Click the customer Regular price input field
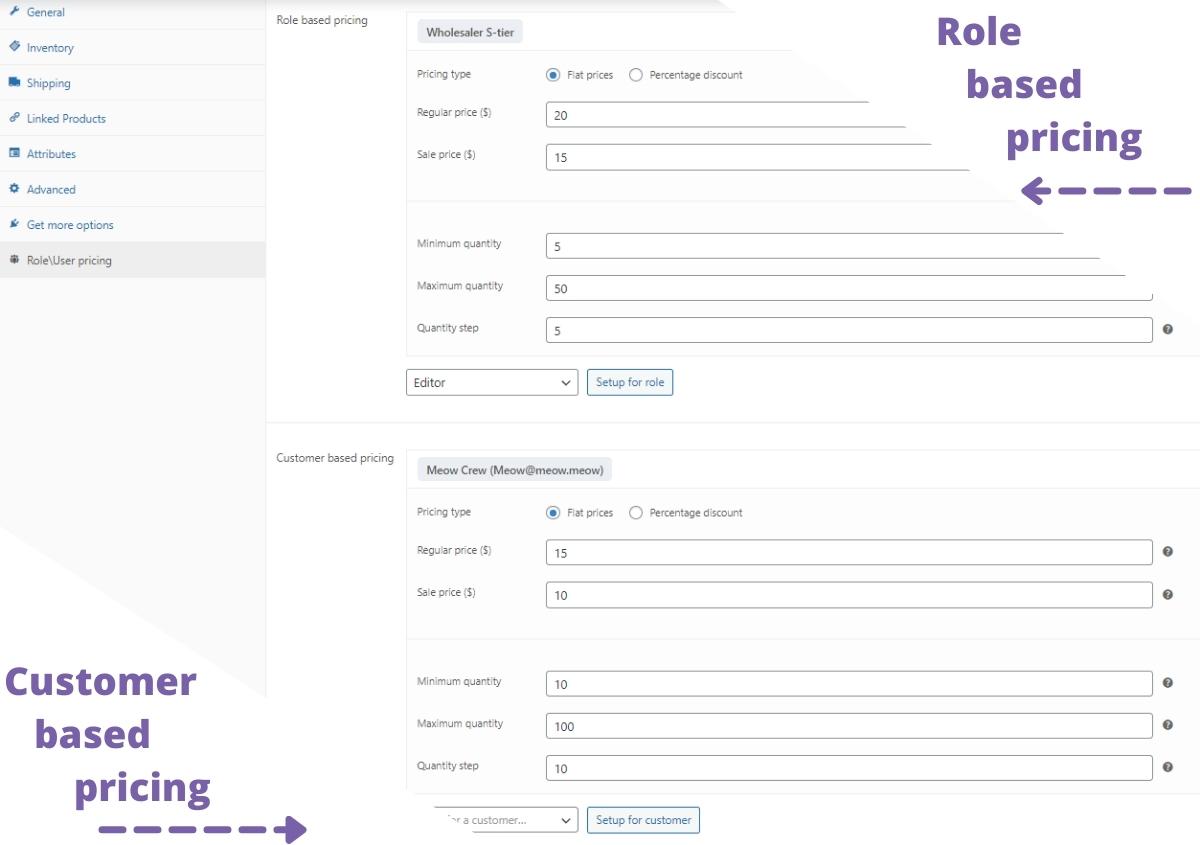Image resolution: width=1200 pixels, height=845 pixels. (x=848, y=552)
